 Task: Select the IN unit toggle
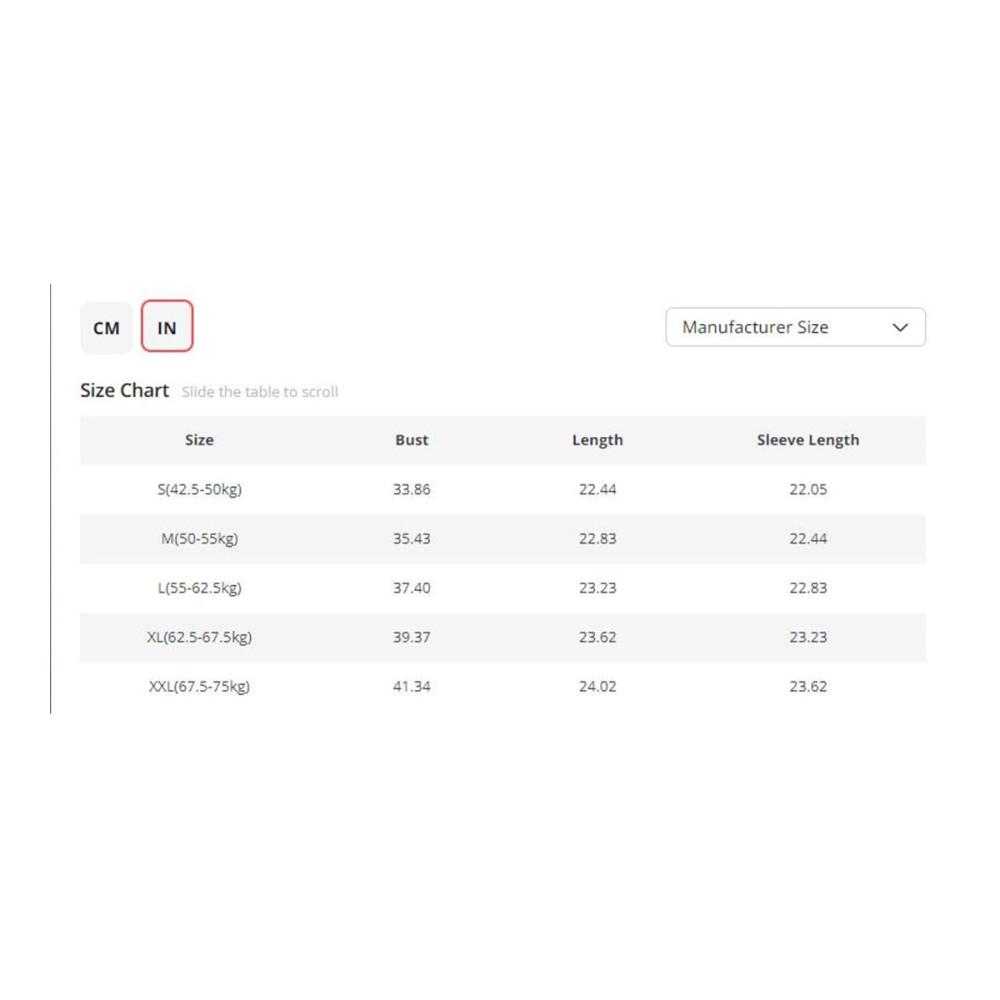tap(167, 328)
